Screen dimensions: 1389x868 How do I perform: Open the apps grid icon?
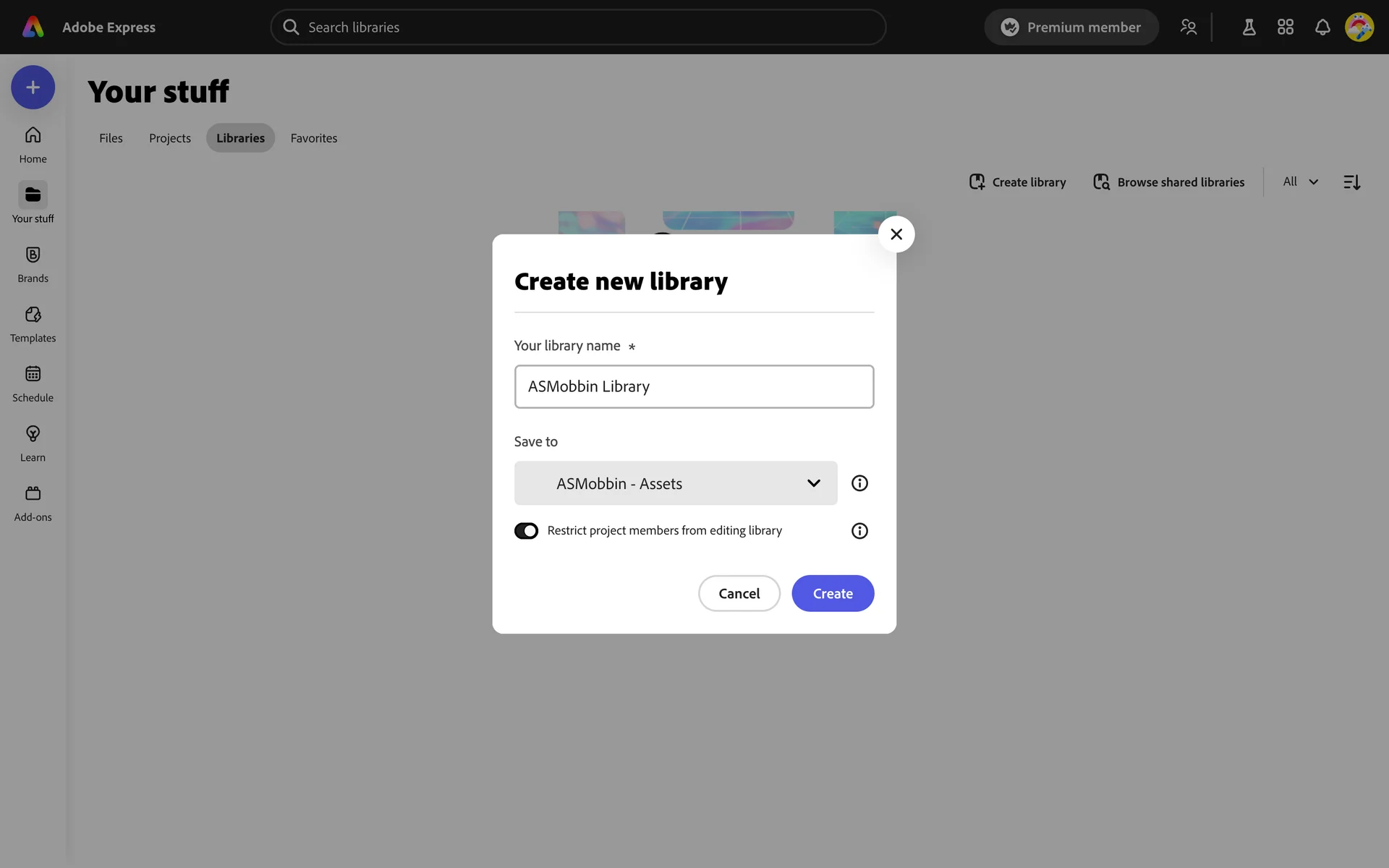coord(1286,27)
